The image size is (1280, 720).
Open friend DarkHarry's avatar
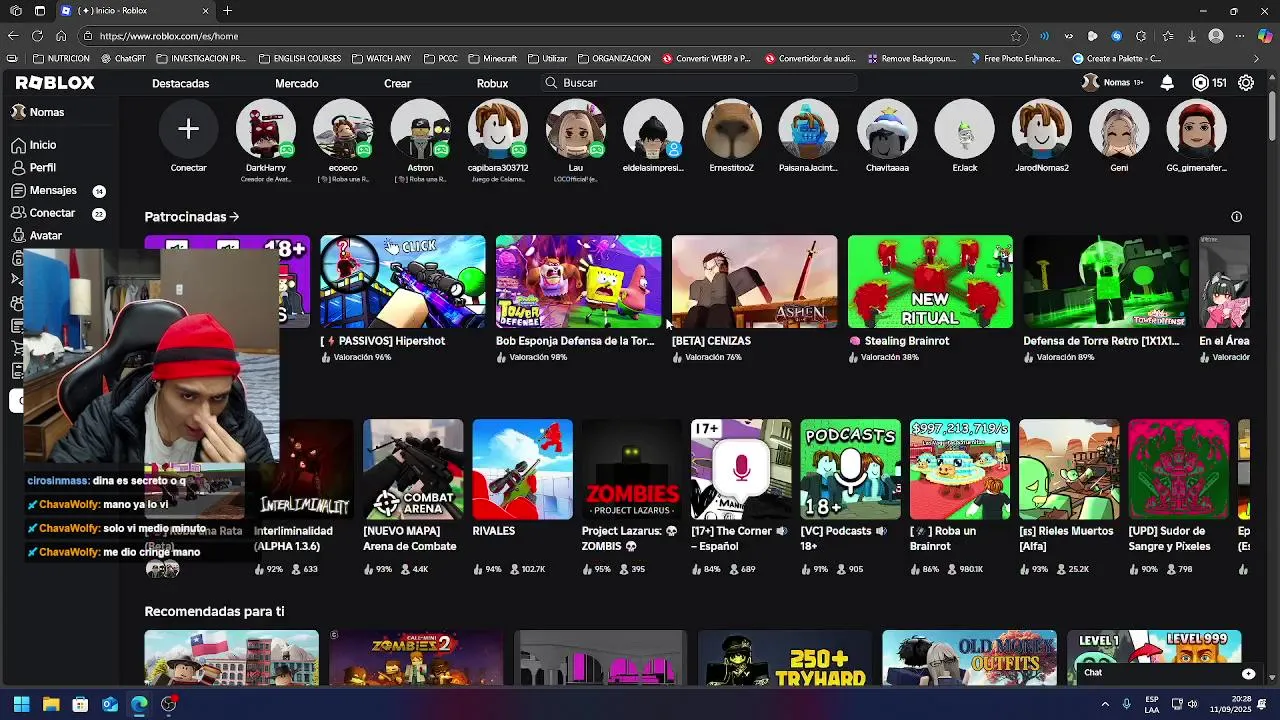coord(266,129)
